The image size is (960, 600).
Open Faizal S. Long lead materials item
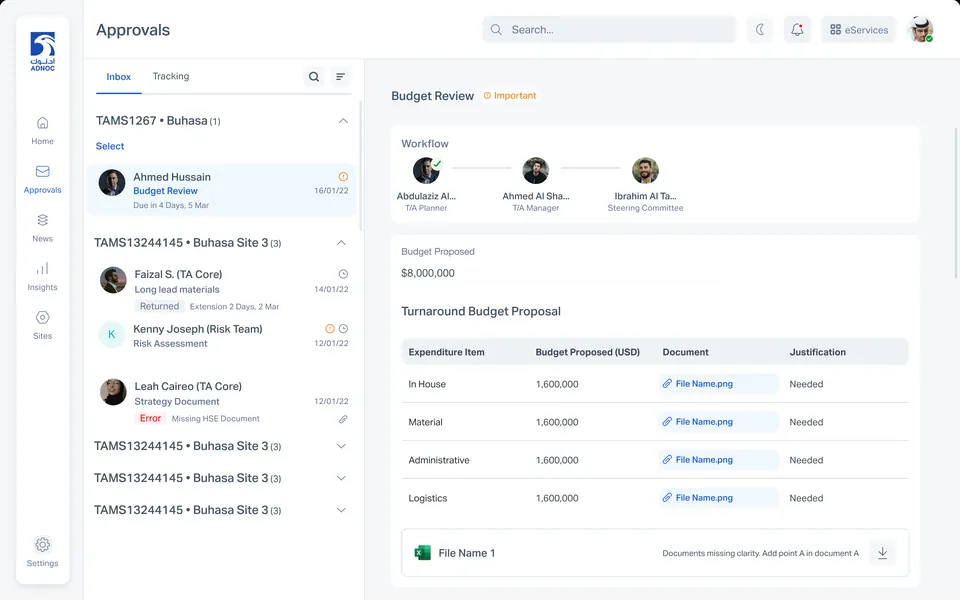(x=222, y=288)
